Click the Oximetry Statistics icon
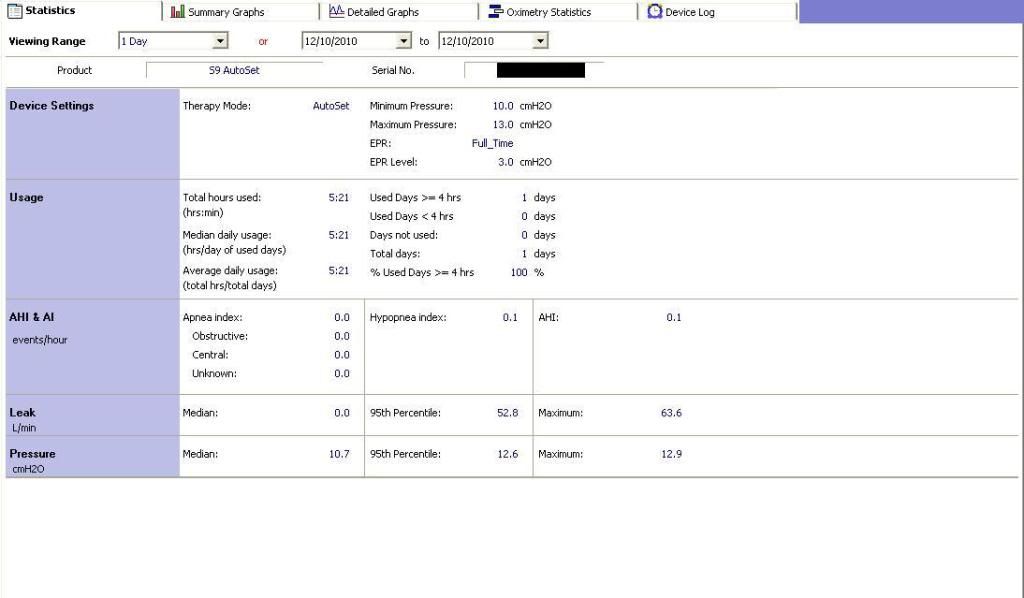Image resolution: width=1024 pixels, height=598 pixels. [x=496, y=11]
